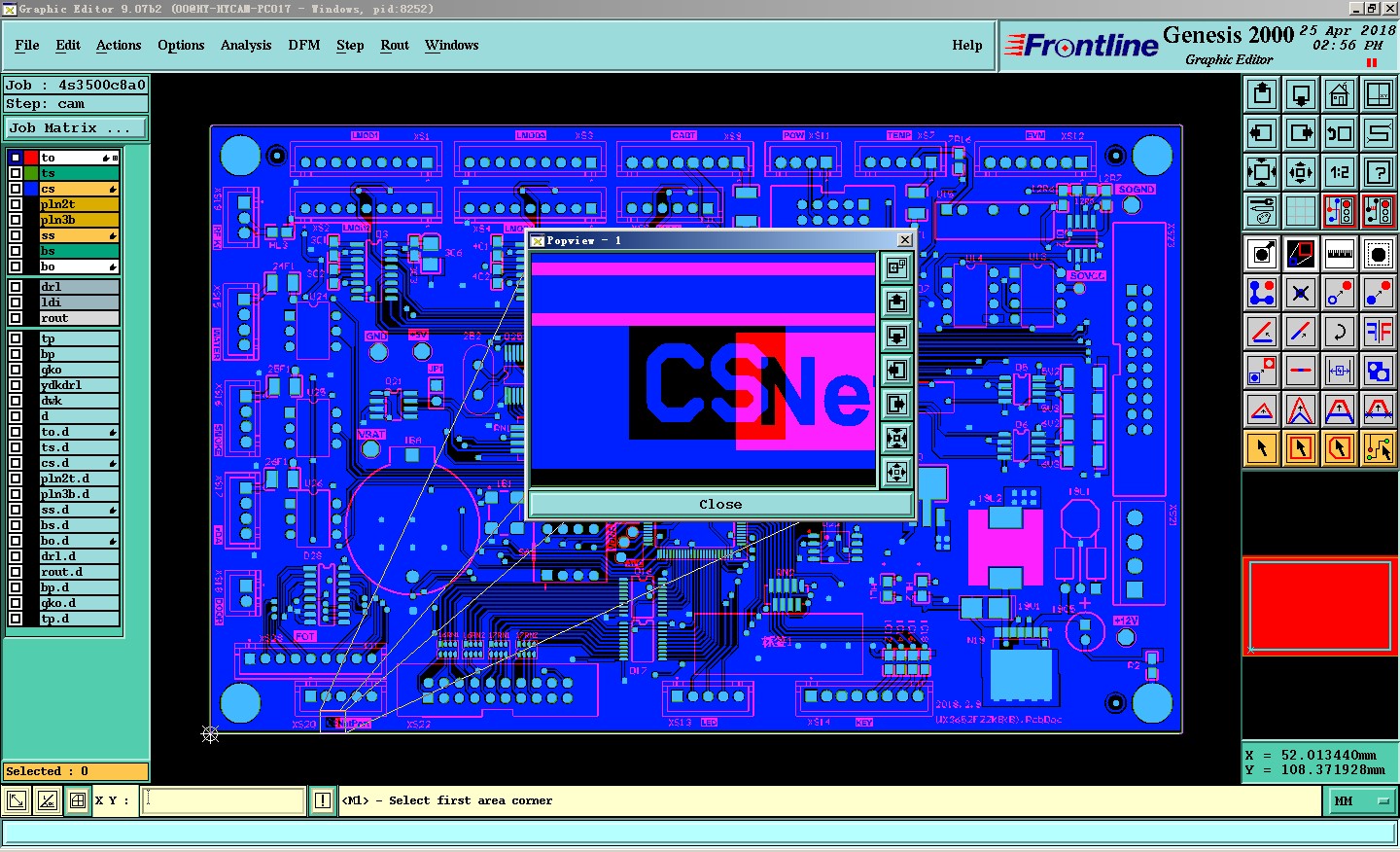Open the Help menu
The width and height of the screenshot is (1400, 852).
[967, 45]
